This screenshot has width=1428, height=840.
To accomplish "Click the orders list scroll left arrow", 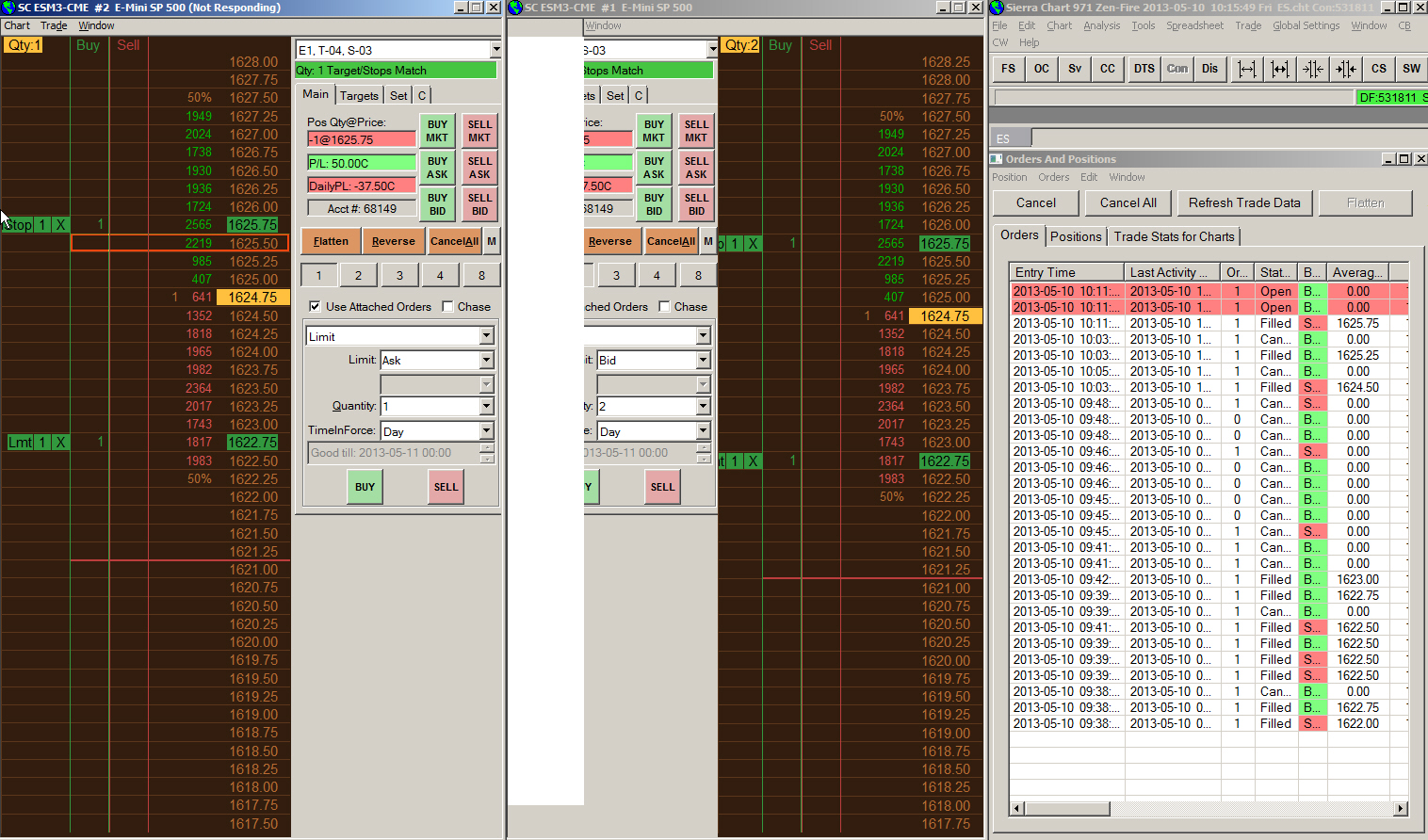I will point(1016,809).
